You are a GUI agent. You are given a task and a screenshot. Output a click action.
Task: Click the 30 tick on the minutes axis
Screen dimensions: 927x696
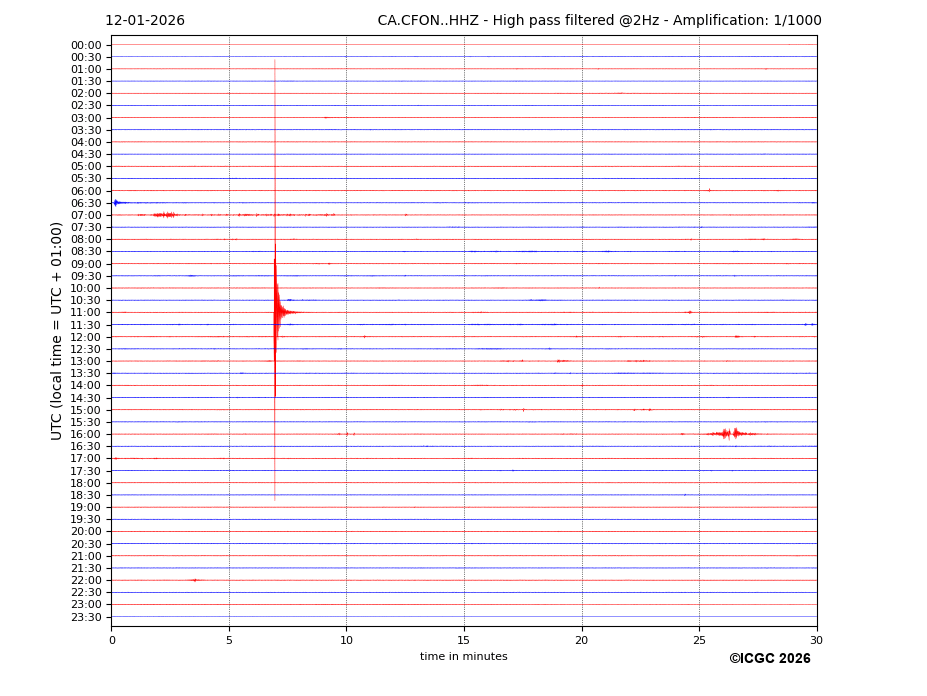pos(816,640)
